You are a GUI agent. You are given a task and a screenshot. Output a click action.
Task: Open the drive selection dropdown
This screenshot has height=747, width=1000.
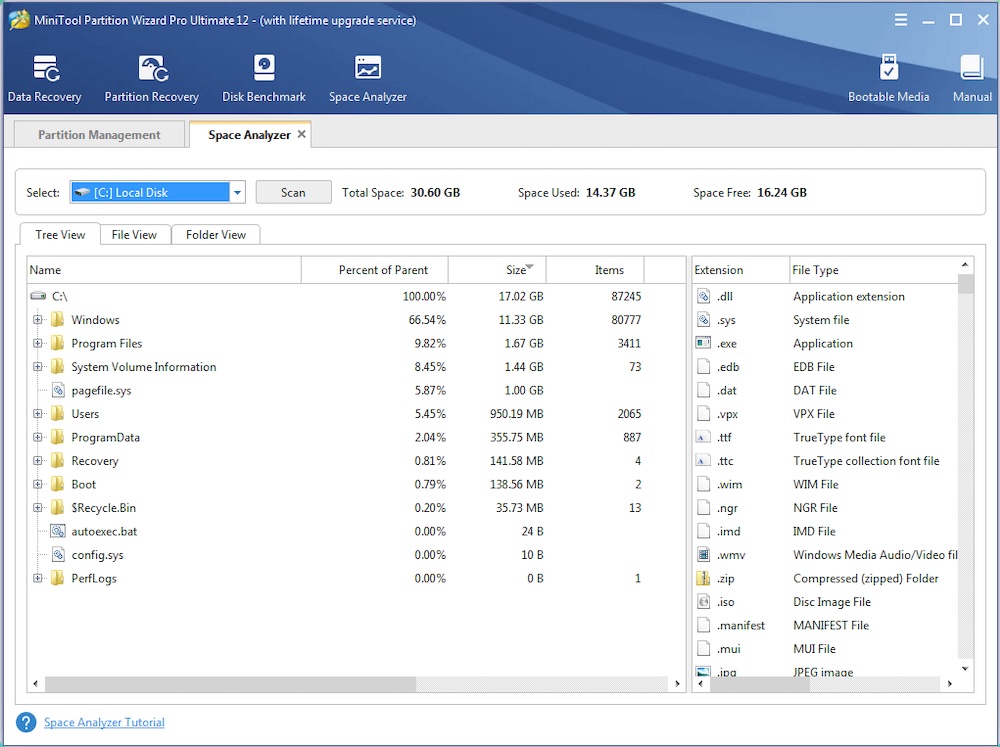pos(237,192)
